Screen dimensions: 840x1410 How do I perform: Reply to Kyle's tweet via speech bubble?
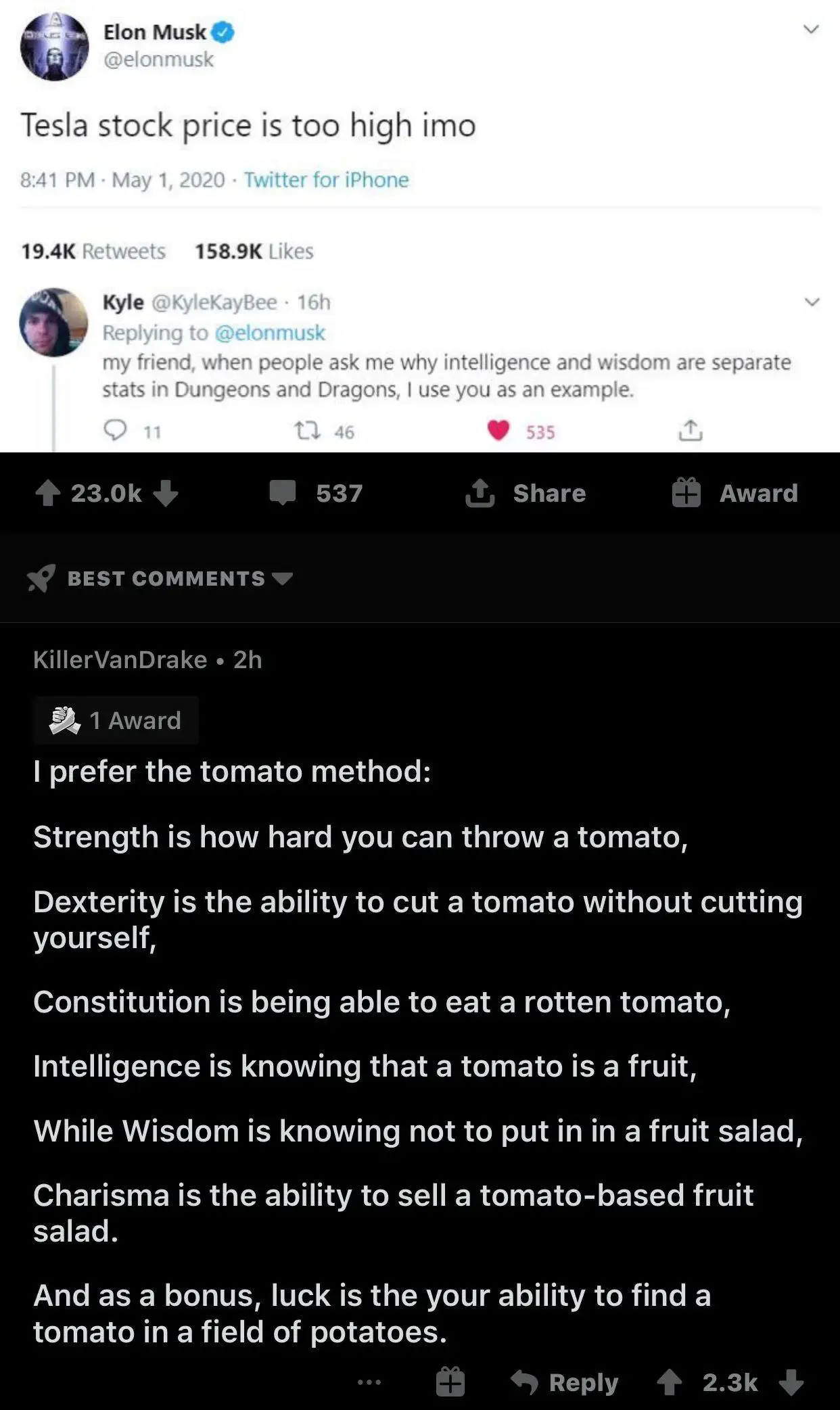coord(115,431)
